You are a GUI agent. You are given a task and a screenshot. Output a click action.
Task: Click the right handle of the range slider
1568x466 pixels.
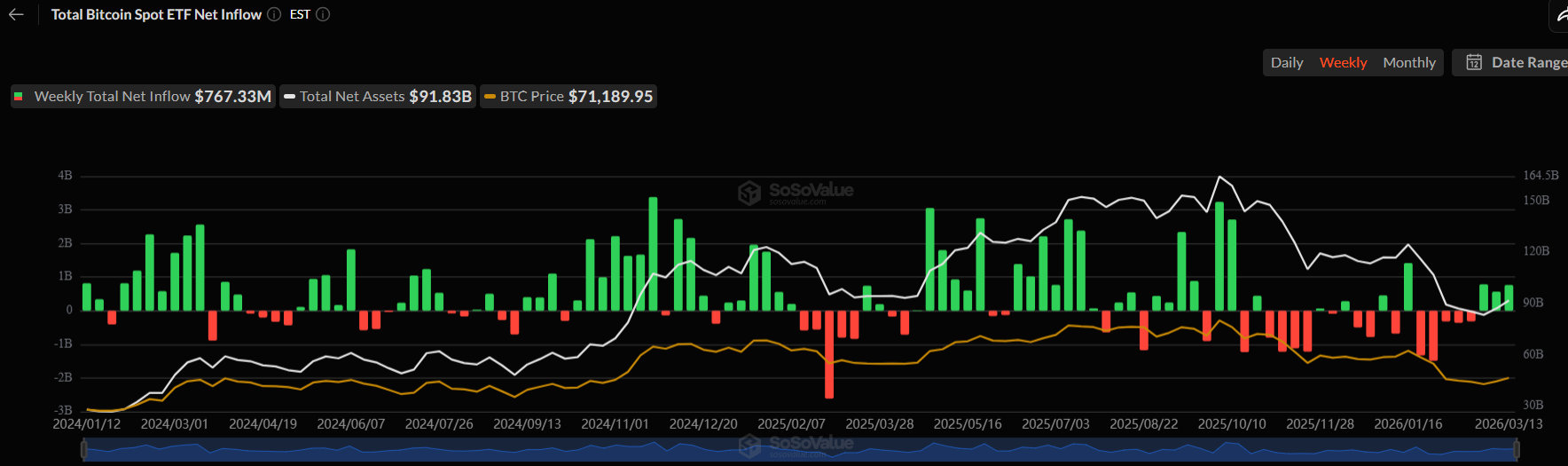(x=1517, y=450)
